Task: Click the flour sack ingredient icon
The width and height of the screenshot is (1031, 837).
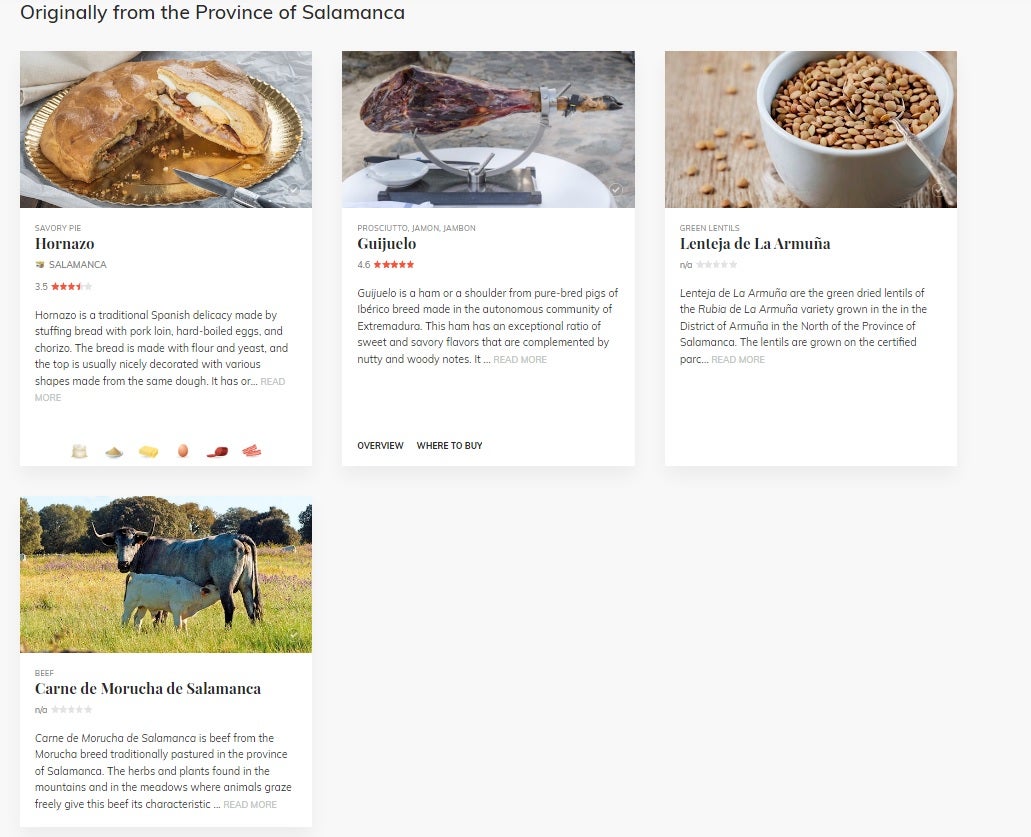Action: pyautogui.click(x=79, y=451)
